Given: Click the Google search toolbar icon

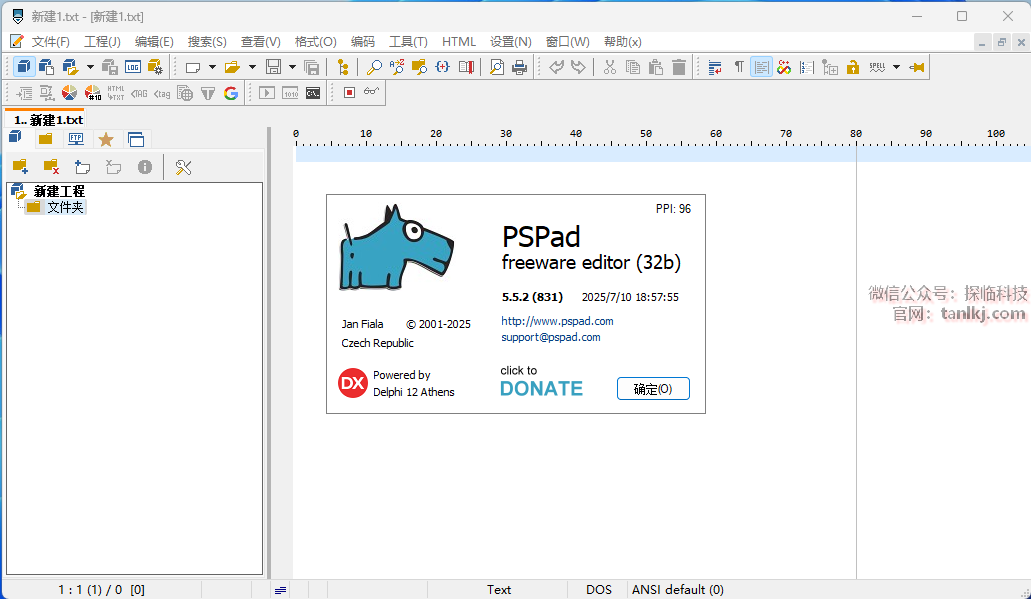Looking at the screenshot, I should click(231, 93).
